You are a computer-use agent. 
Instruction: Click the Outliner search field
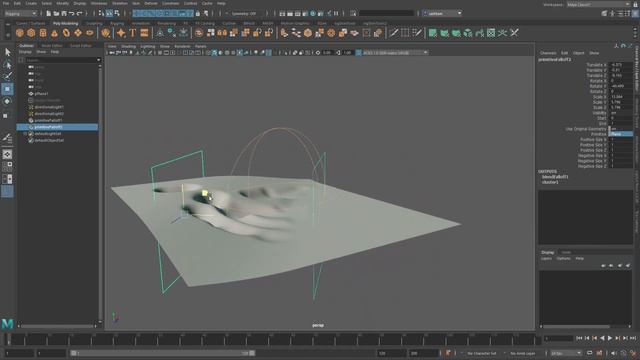(x=60, y=60)
